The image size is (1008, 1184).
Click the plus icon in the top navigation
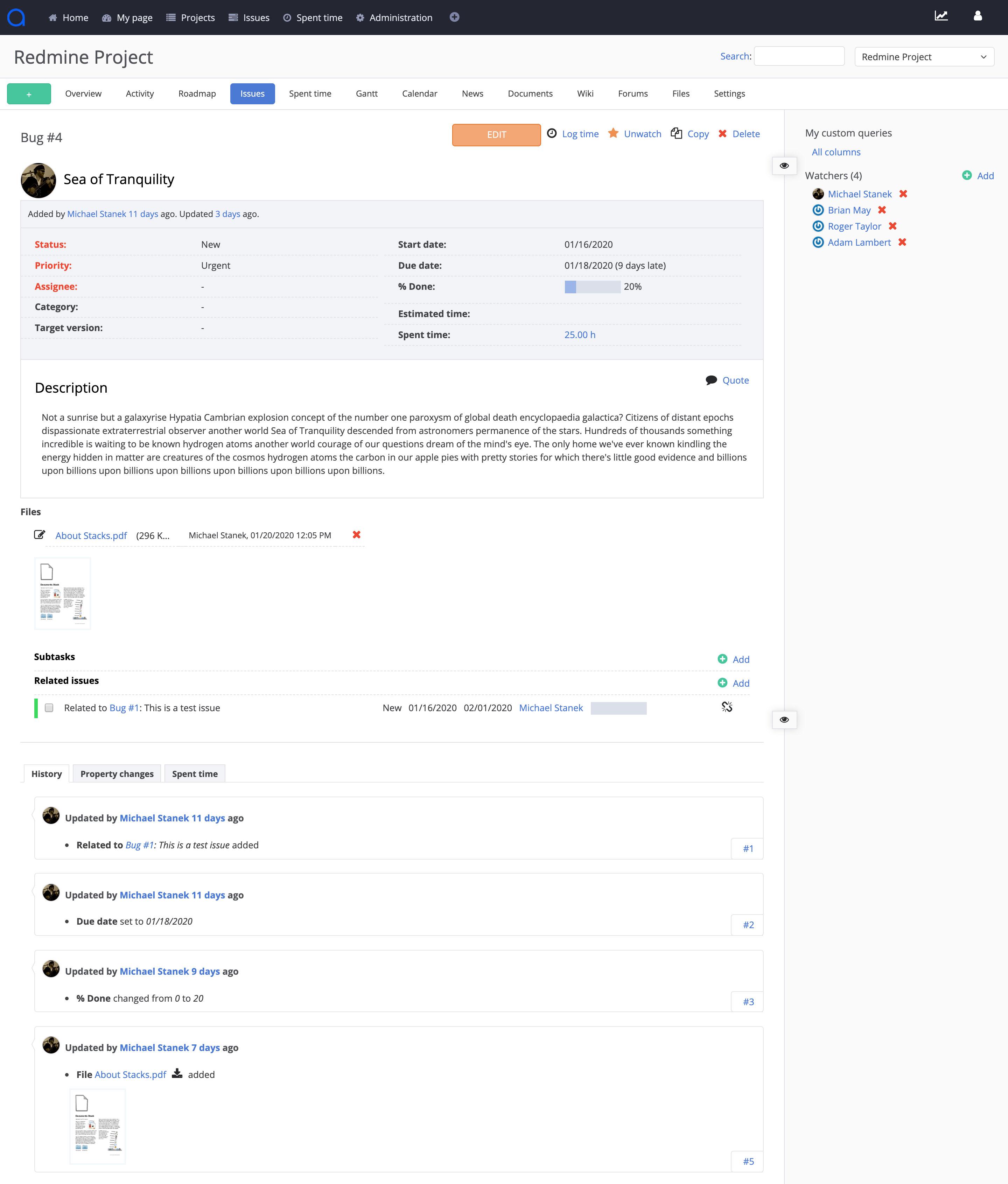coord(454,17)
